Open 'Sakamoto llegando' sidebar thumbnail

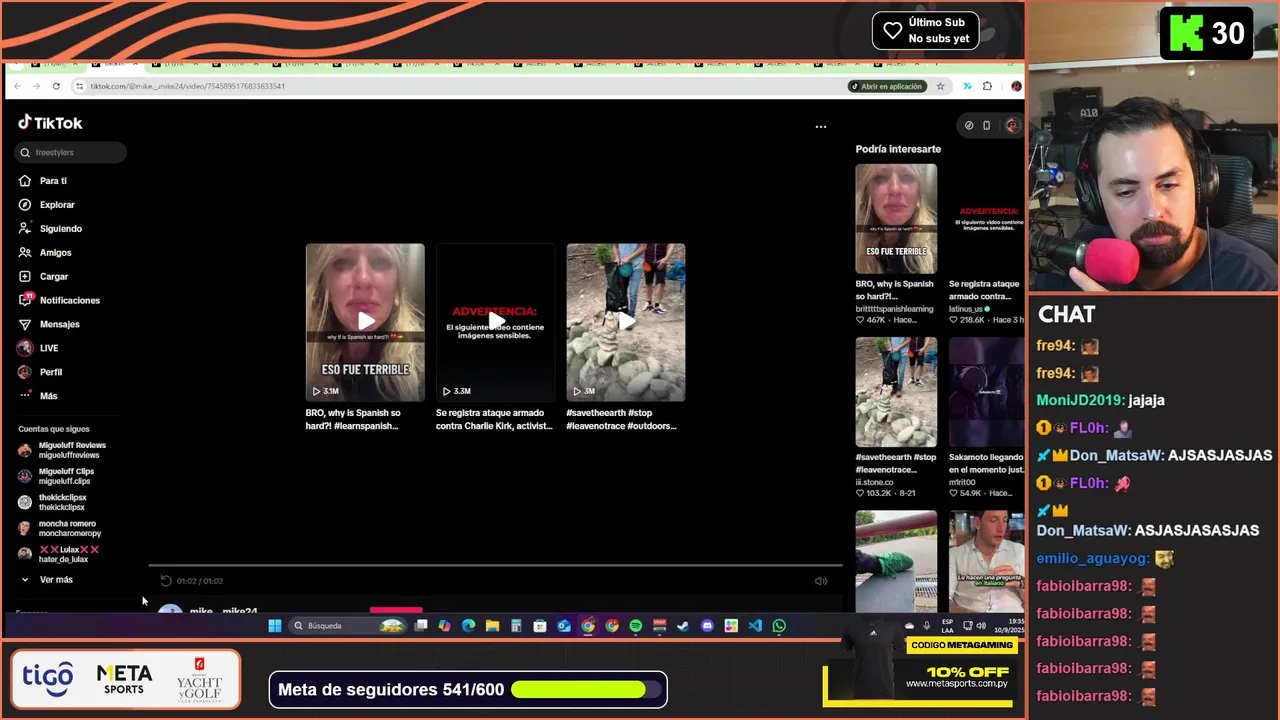point(986,392)
